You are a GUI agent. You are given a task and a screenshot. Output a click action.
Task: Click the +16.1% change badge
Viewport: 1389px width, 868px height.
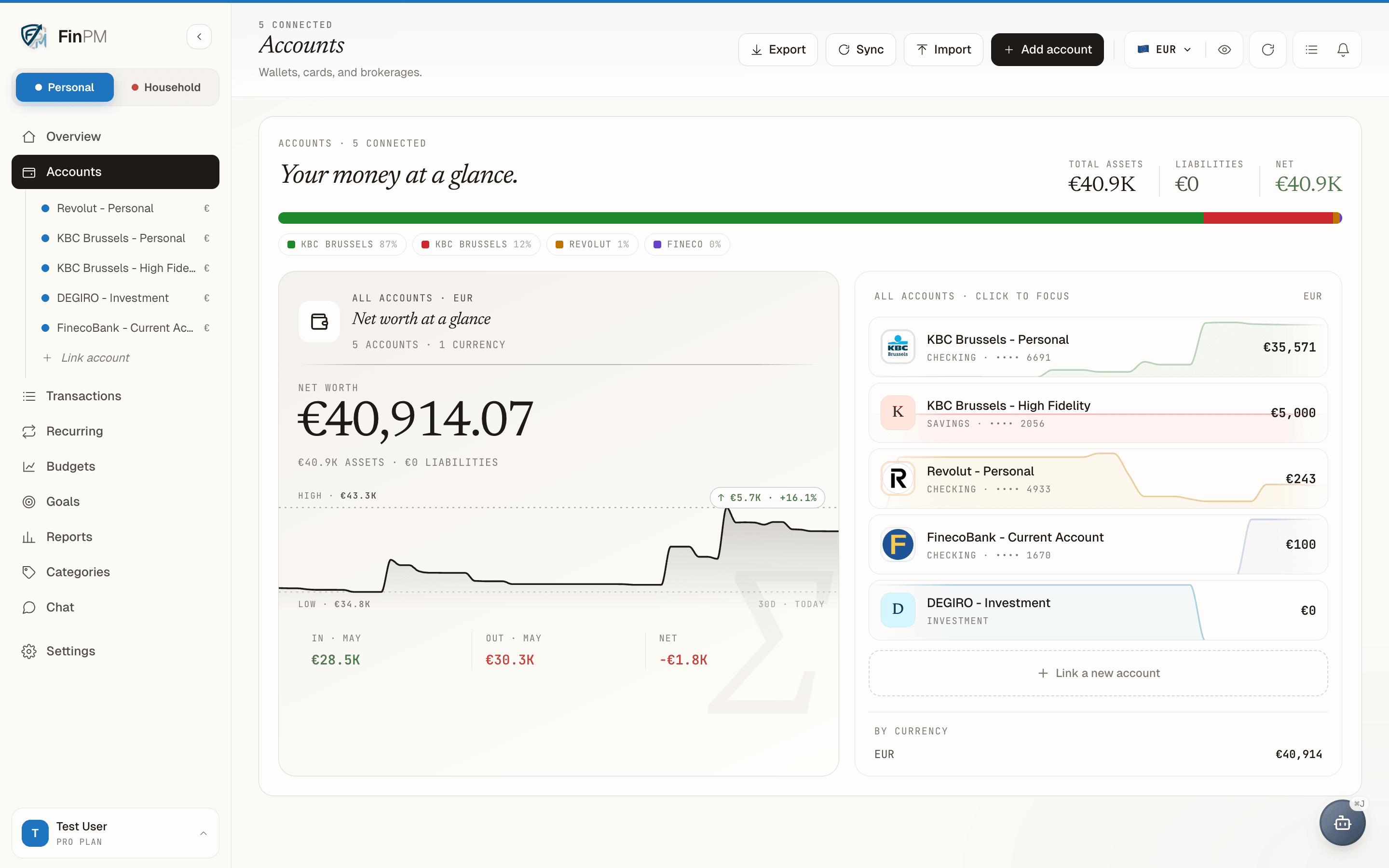click(x=767, y=498)
